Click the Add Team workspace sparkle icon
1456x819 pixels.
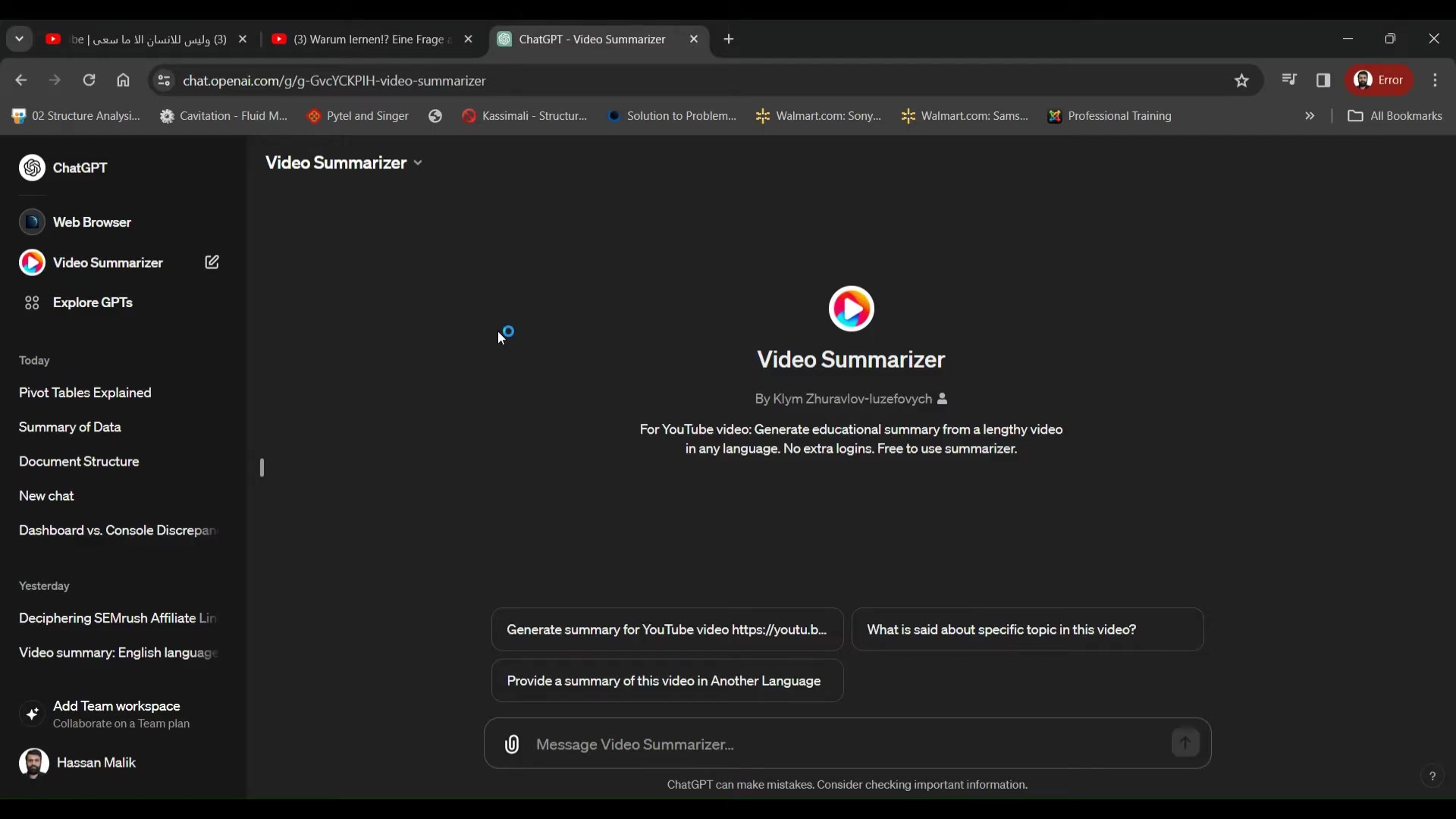pos(32,714)
